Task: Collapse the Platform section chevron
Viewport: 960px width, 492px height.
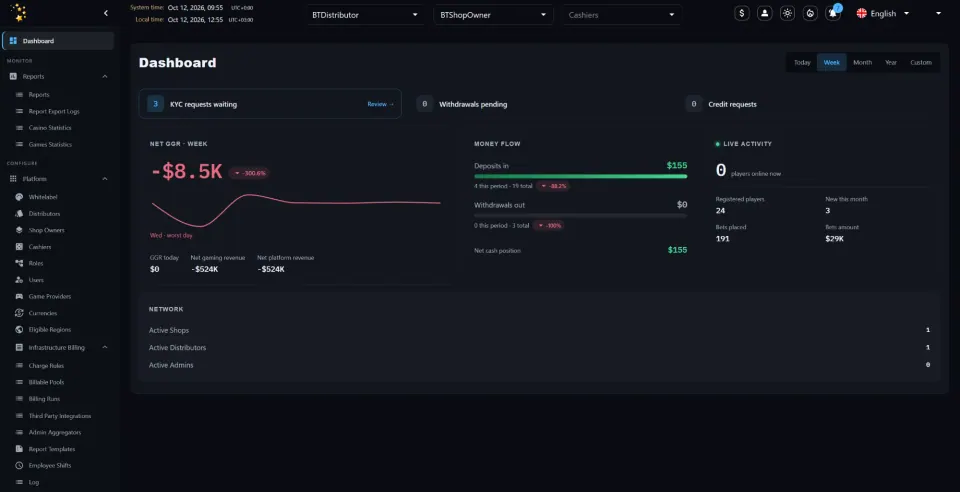Action: (x=105, y=179)
